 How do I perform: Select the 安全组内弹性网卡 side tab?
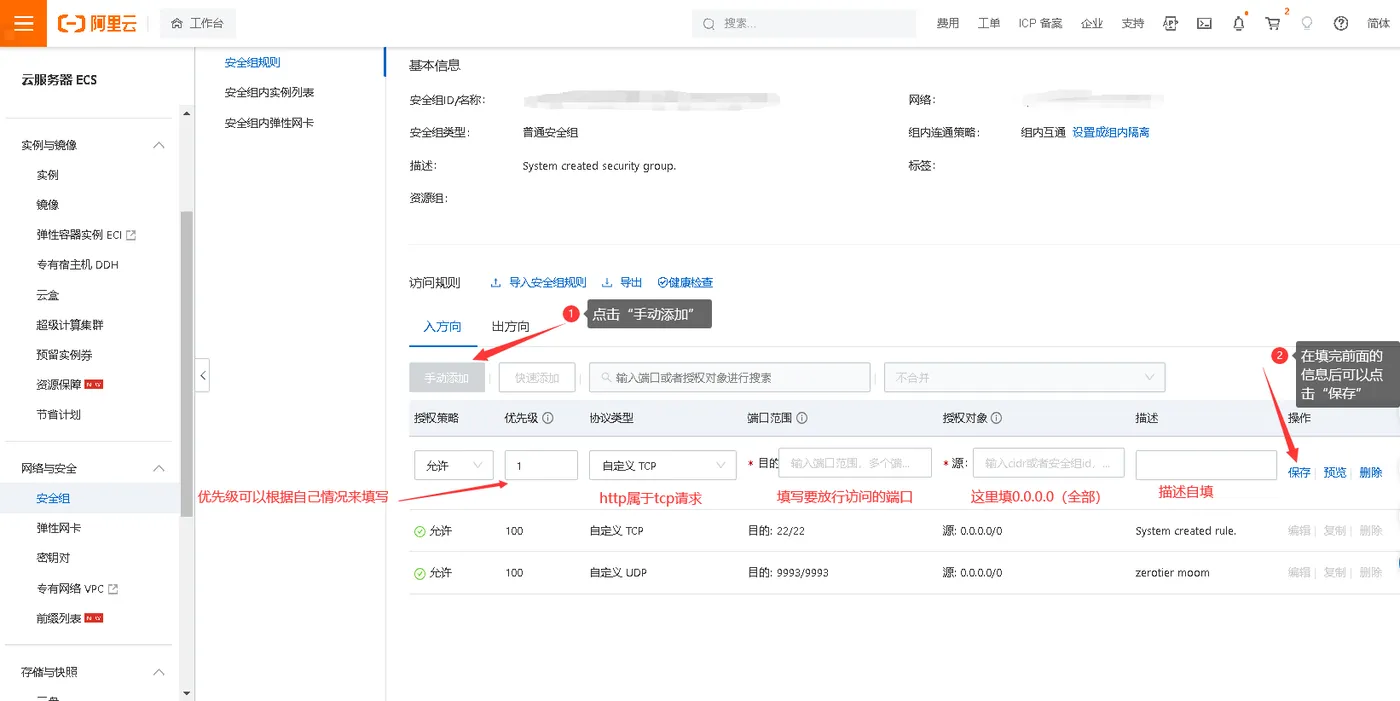(x=269, y=123)
